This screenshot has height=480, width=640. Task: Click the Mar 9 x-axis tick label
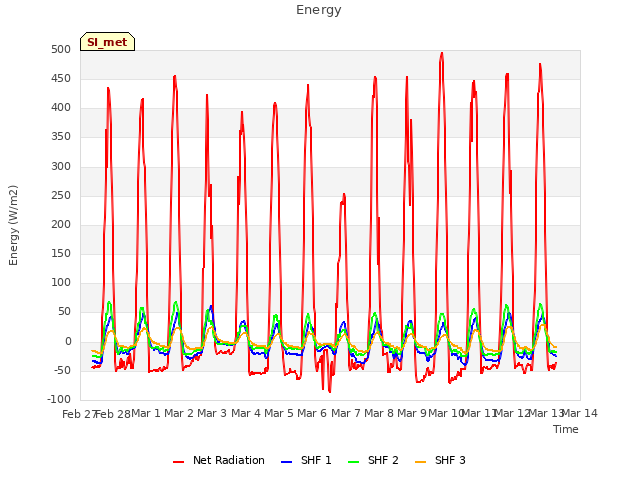coord(412,414)
